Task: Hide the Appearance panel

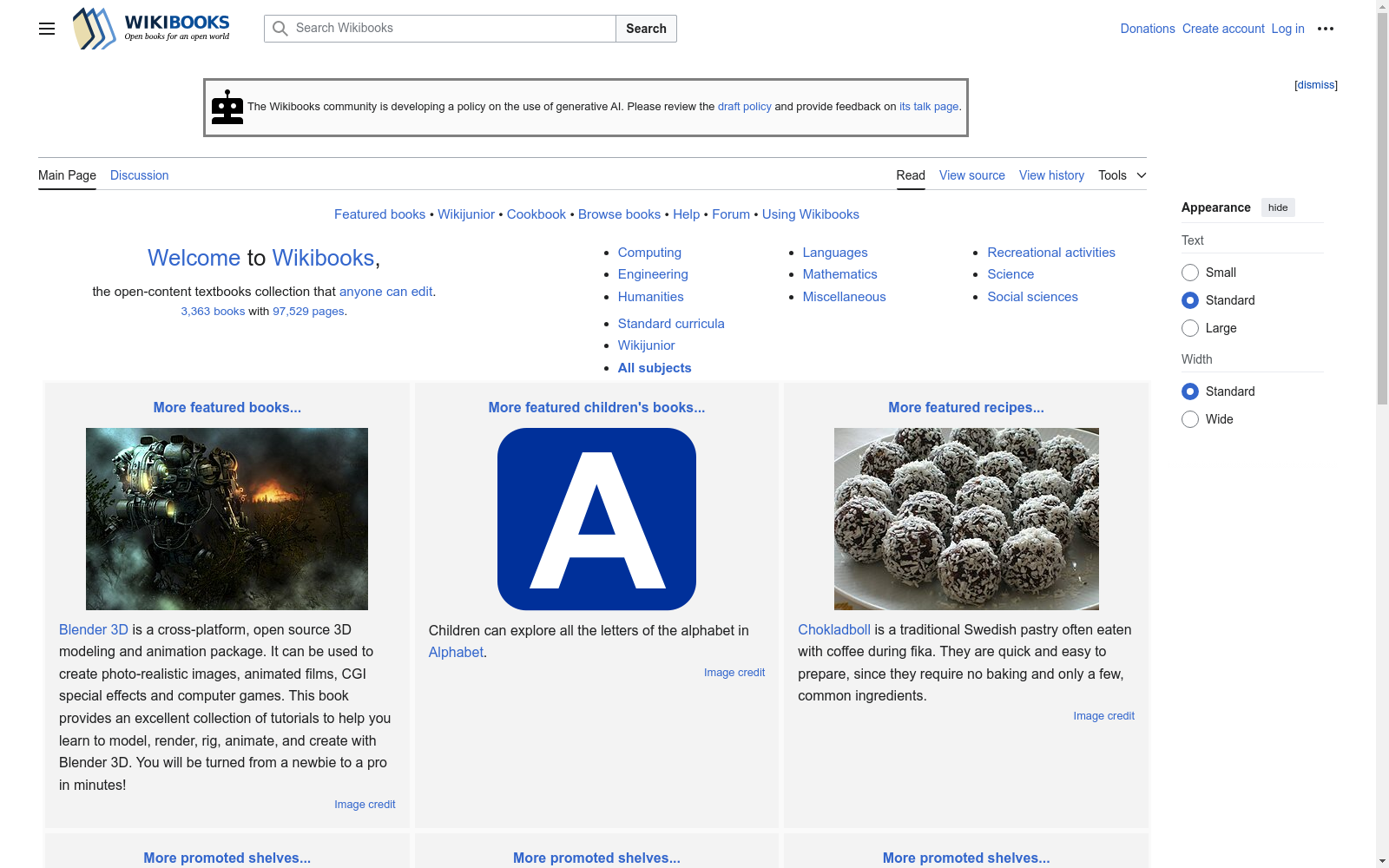Action: pyautogui.click(x=1278, y=207)
